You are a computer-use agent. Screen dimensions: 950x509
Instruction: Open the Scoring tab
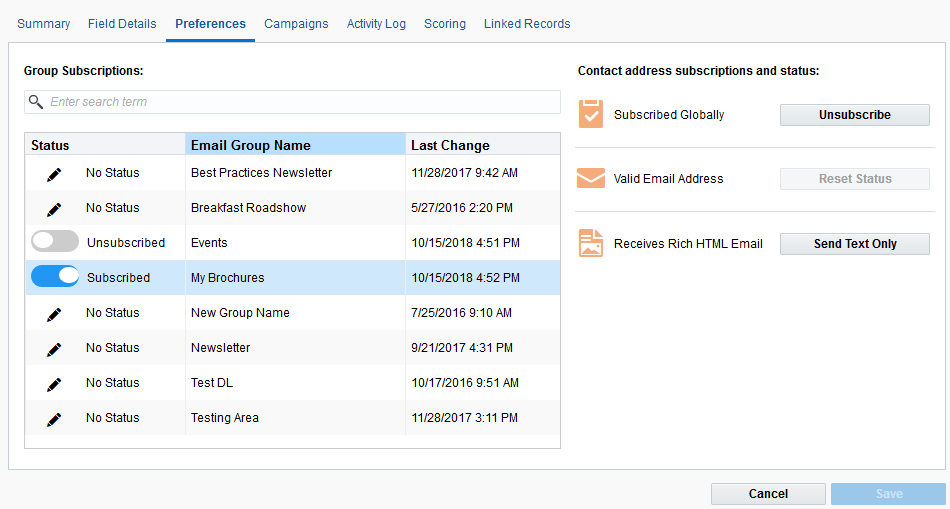(x=445, y=24)
